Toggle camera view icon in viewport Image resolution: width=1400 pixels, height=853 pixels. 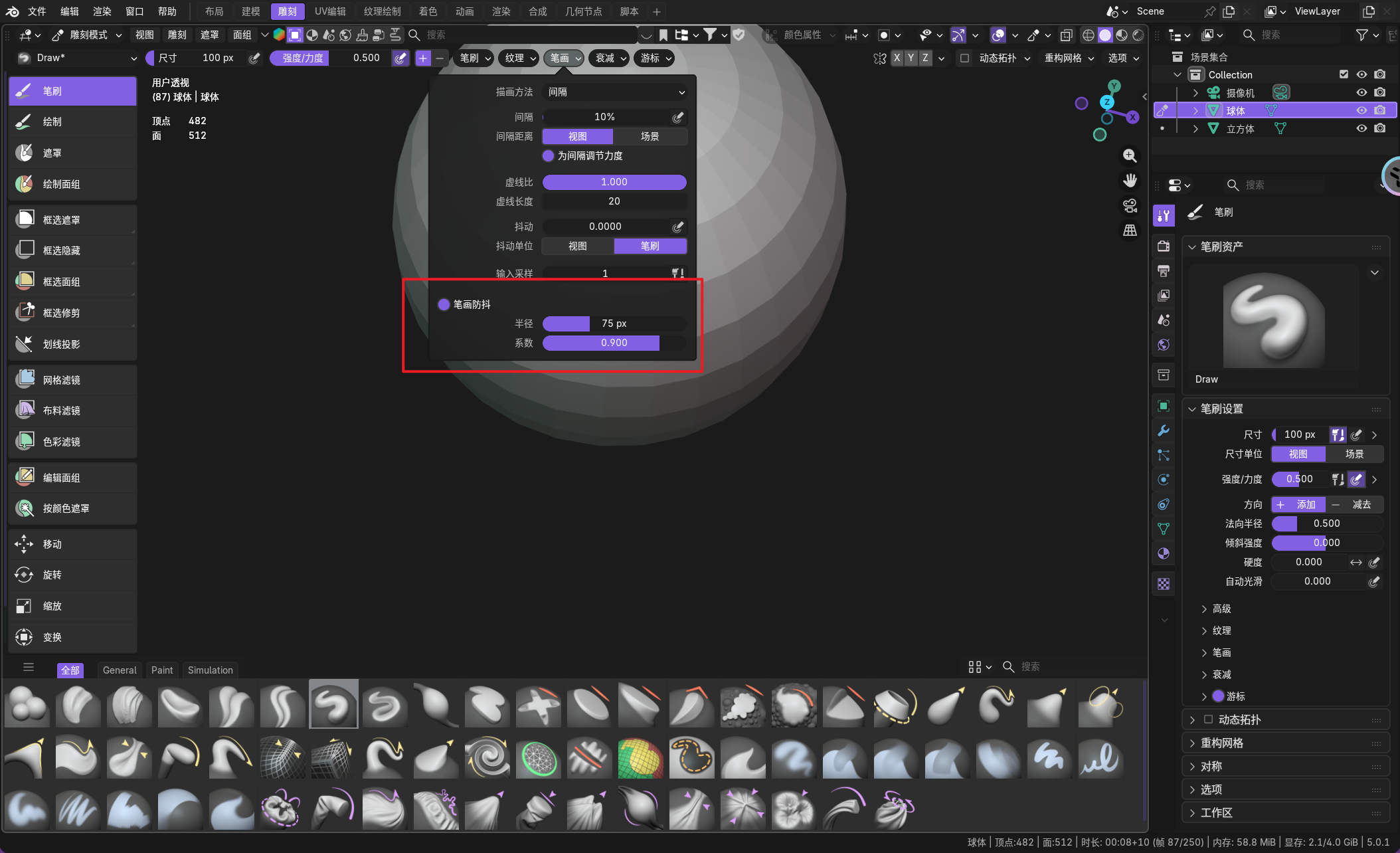[1129, 205]
